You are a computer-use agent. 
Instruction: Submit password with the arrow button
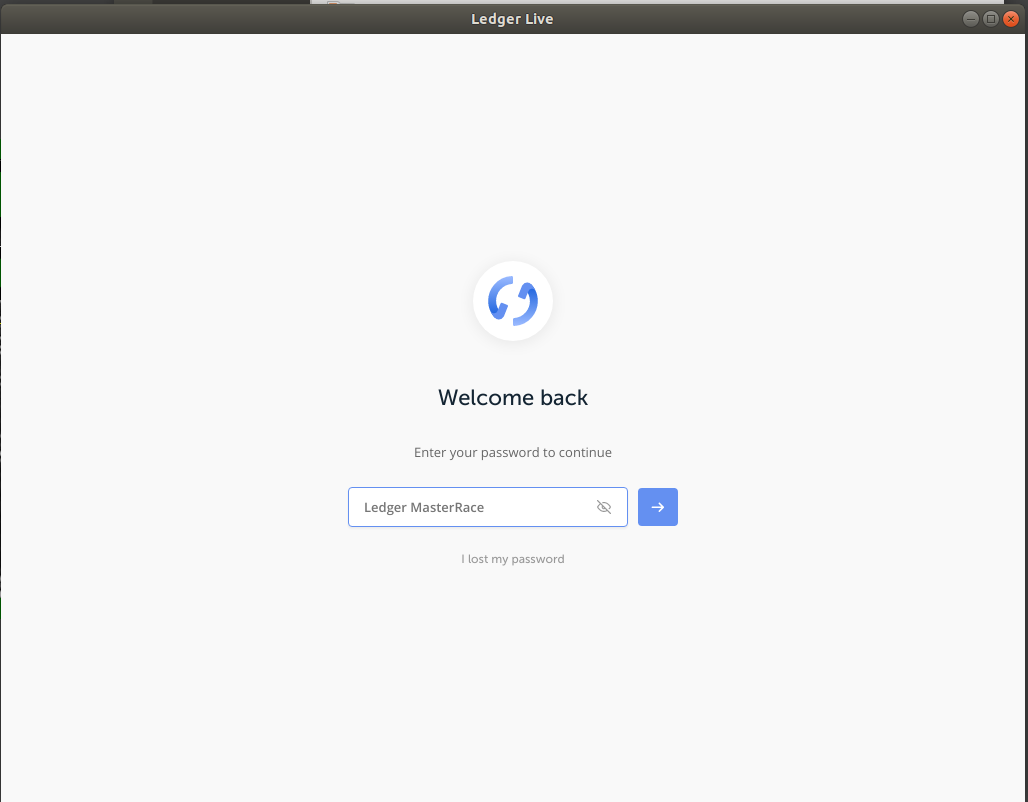[x=658, y=507]
